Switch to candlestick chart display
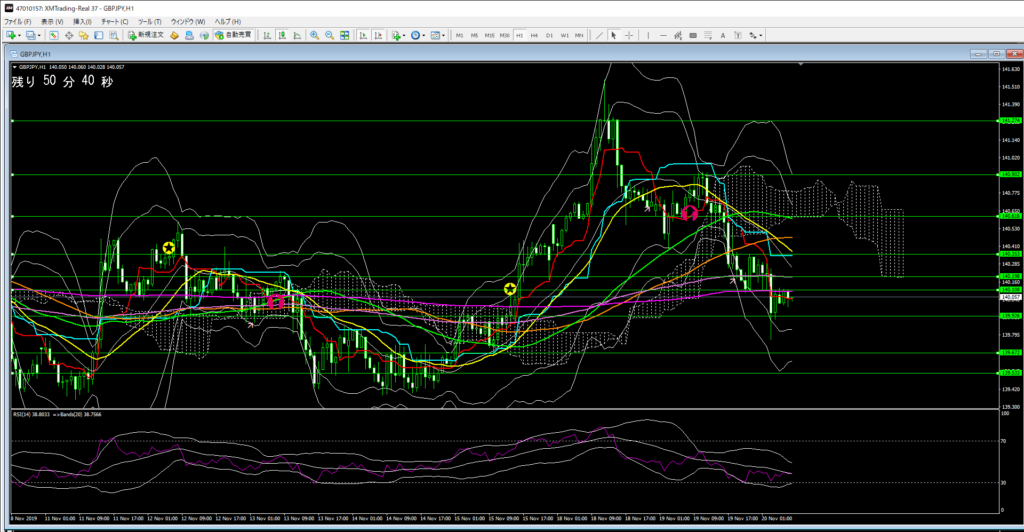The width and height of the screenshot is (1024, 532). [x=282, y=35]
